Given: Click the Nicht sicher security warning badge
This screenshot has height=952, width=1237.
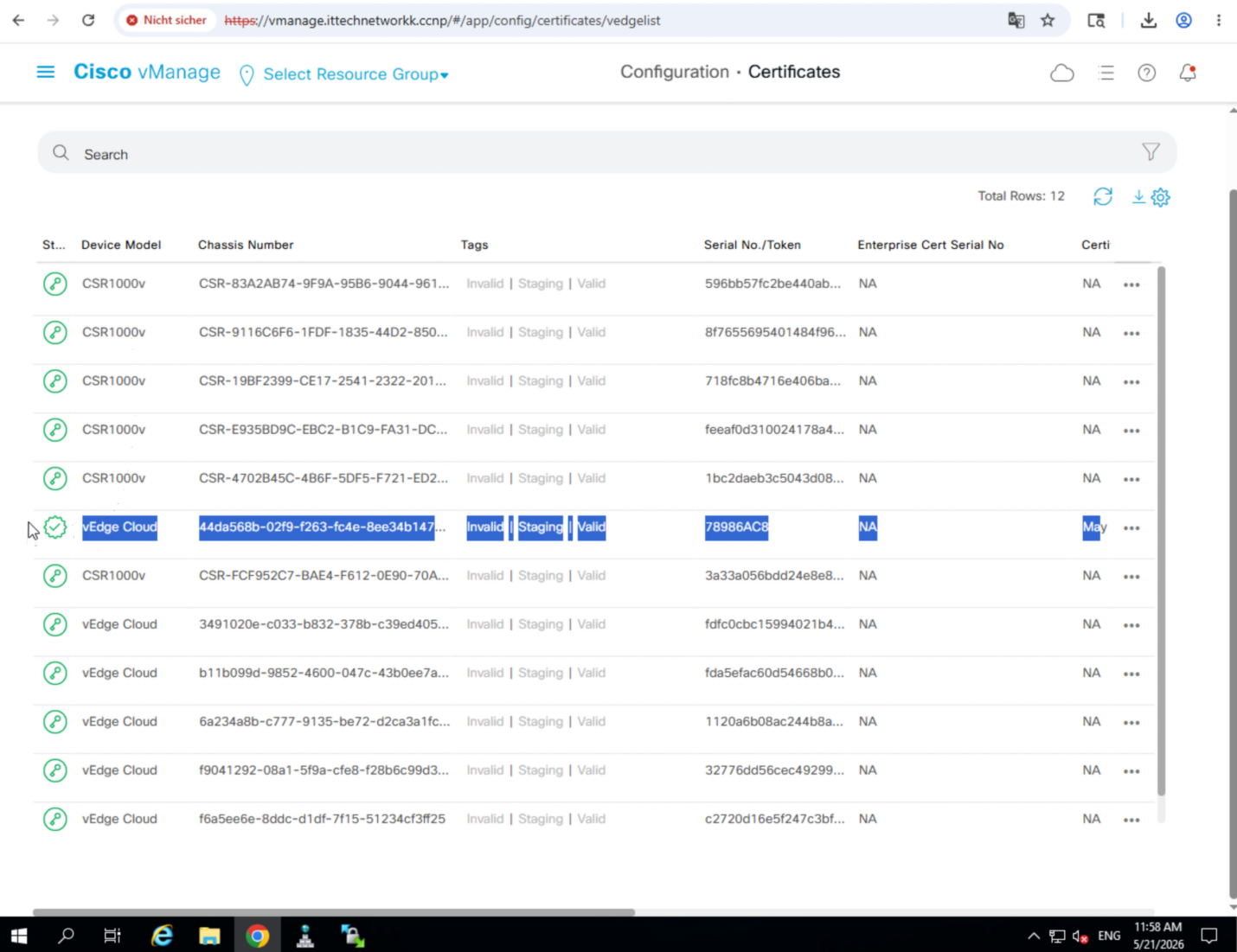Looking at the screenshot, I should [167, 20].
